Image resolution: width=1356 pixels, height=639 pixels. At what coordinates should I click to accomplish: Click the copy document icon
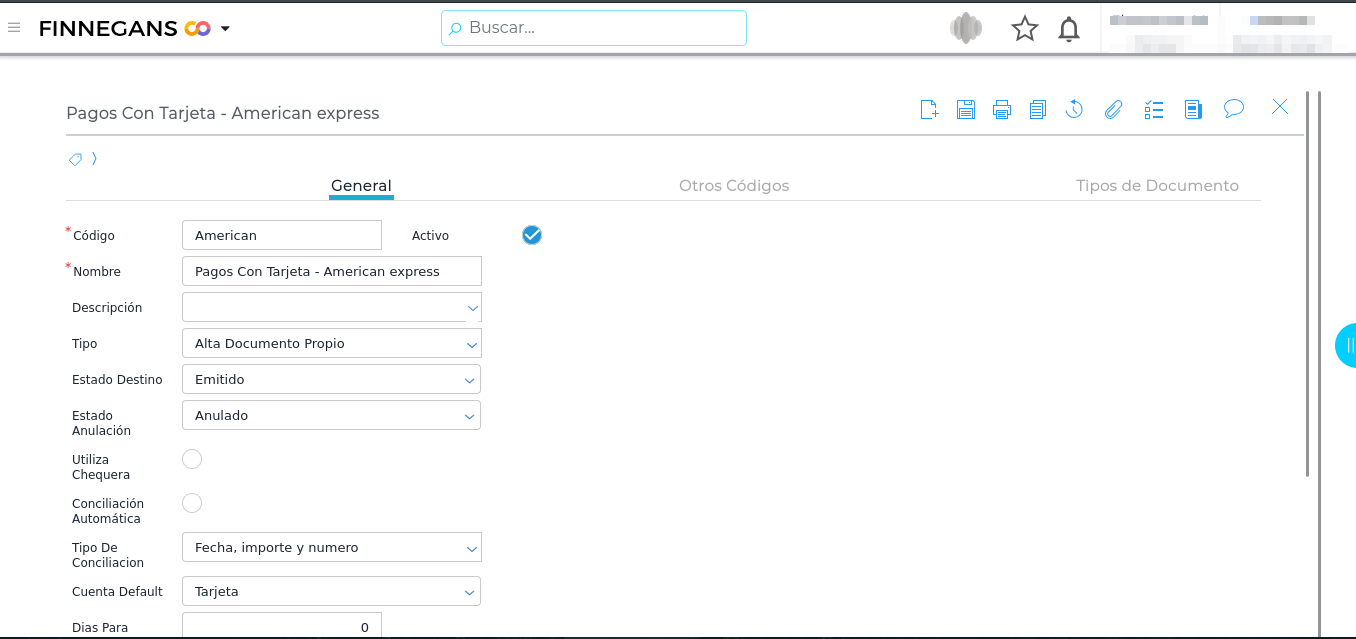point(1037,109)
